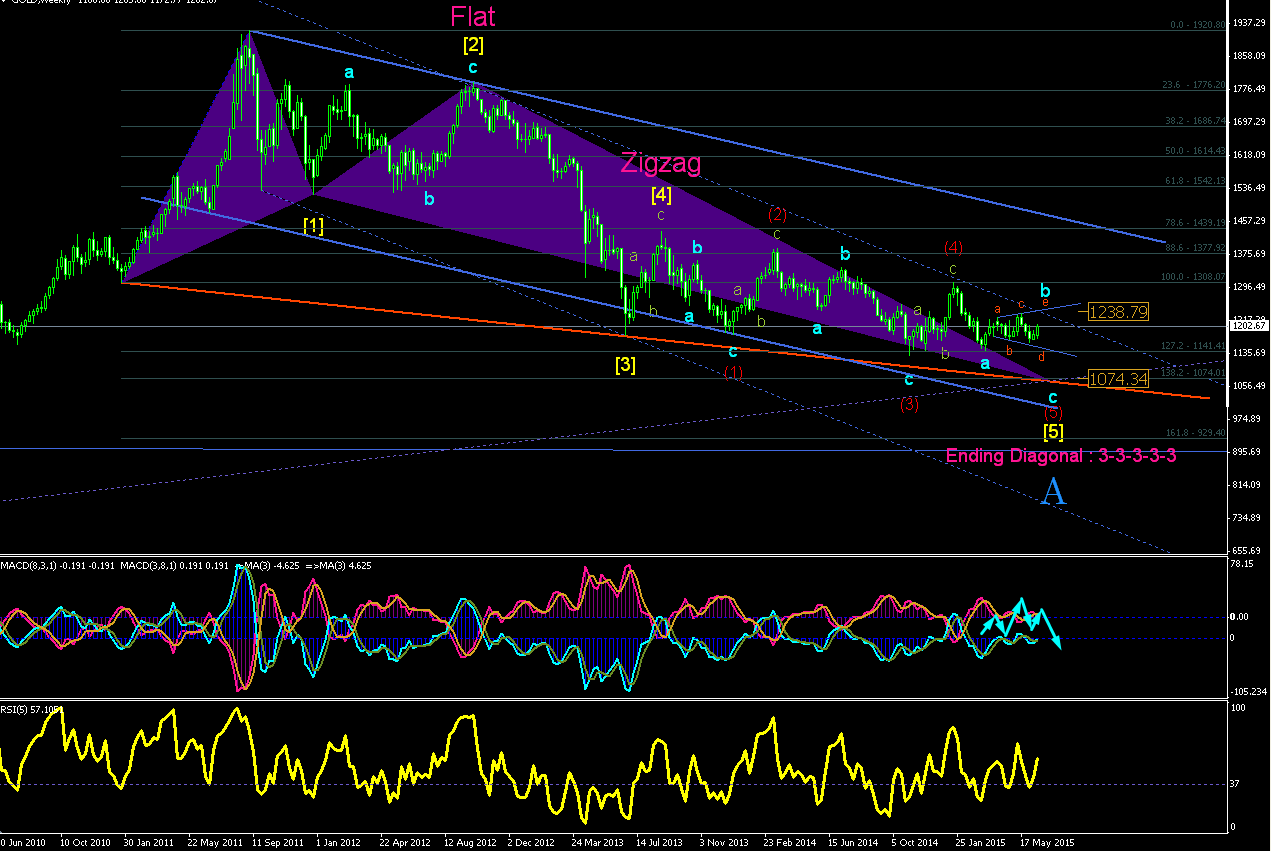
Task: Select the current price tag 1202.67
Action: (1250, 326)
